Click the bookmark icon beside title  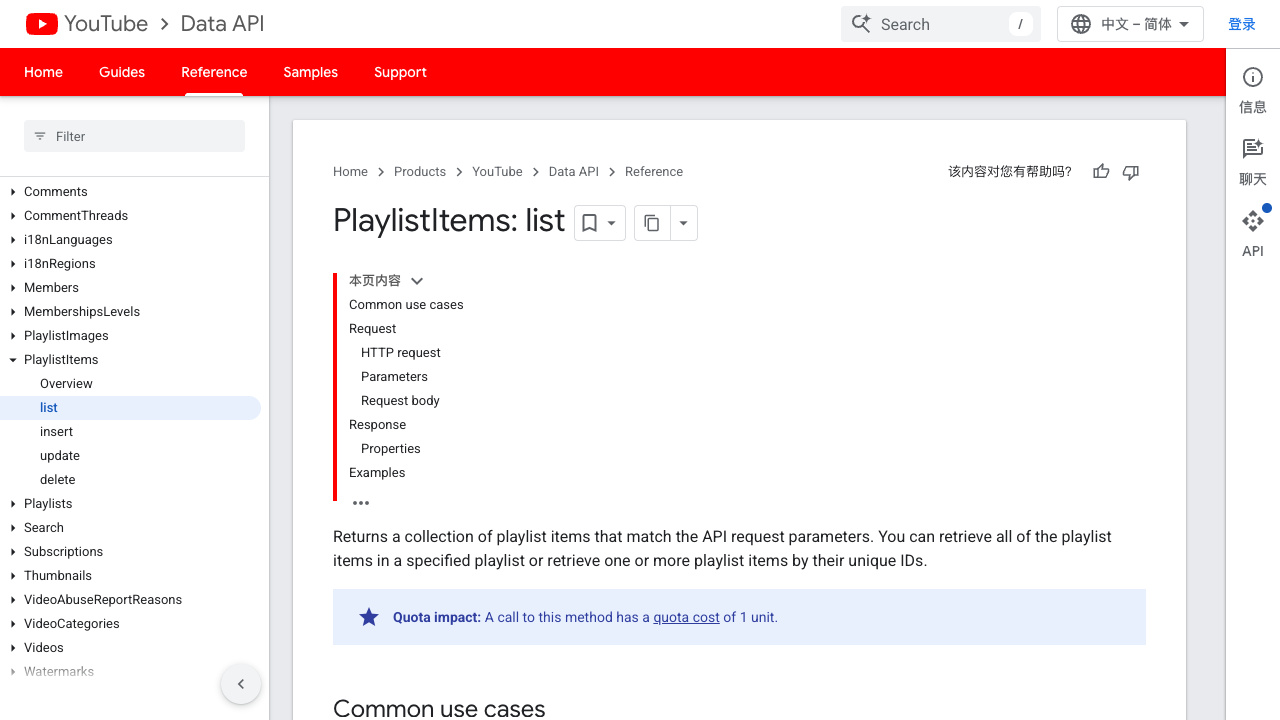pyautogui.click(x=590, y=223)
